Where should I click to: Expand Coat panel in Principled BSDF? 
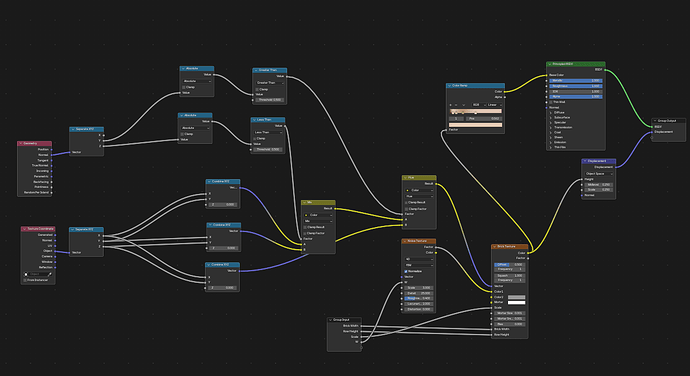(x=551, y=132)
